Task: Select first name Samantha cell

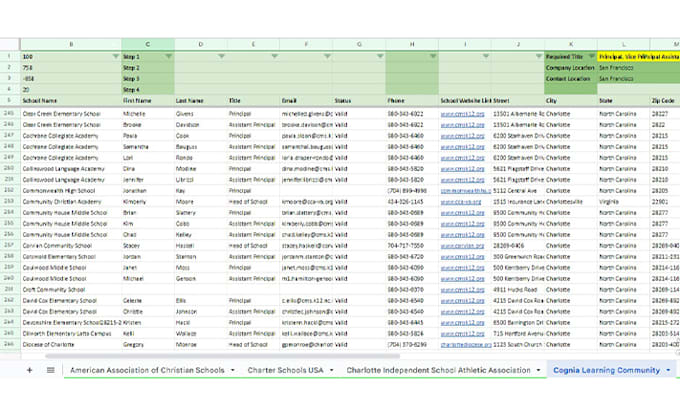Action: coord(148,147)
